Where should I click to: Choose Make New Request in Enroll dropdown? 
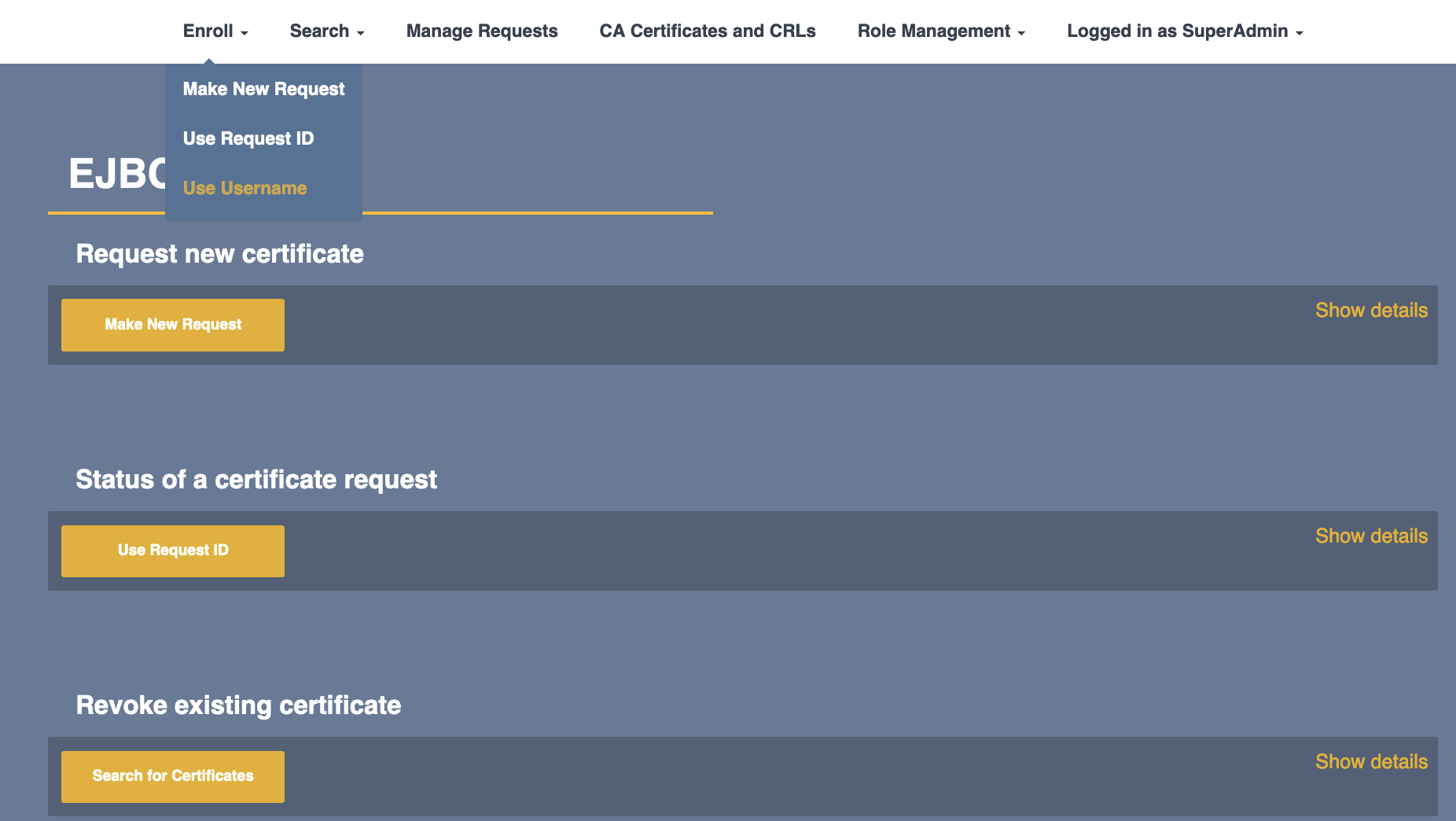pyautogui.click(x=263, y=89)
